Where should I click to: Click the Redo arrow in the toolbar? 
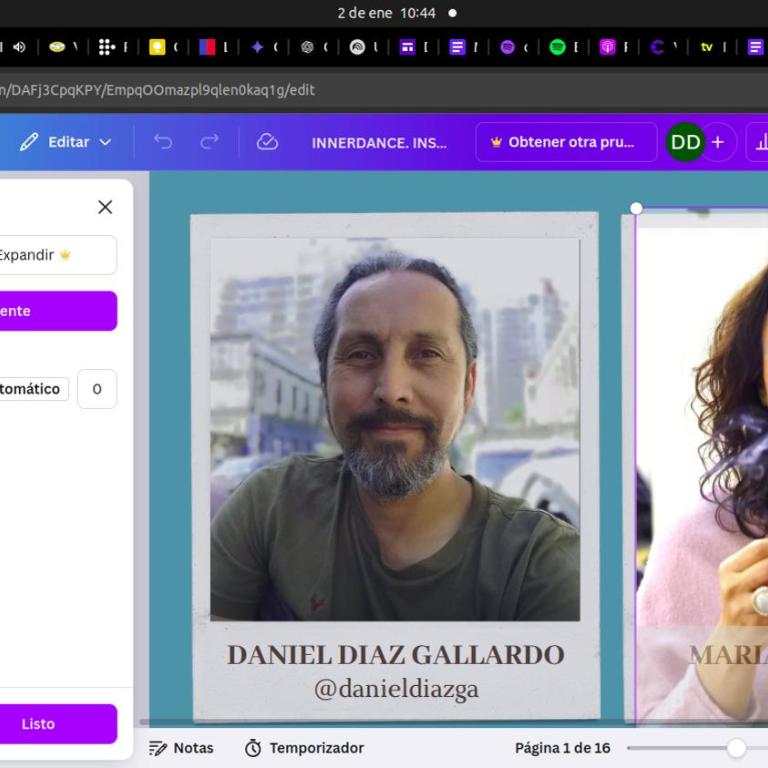tap(209, 142)
